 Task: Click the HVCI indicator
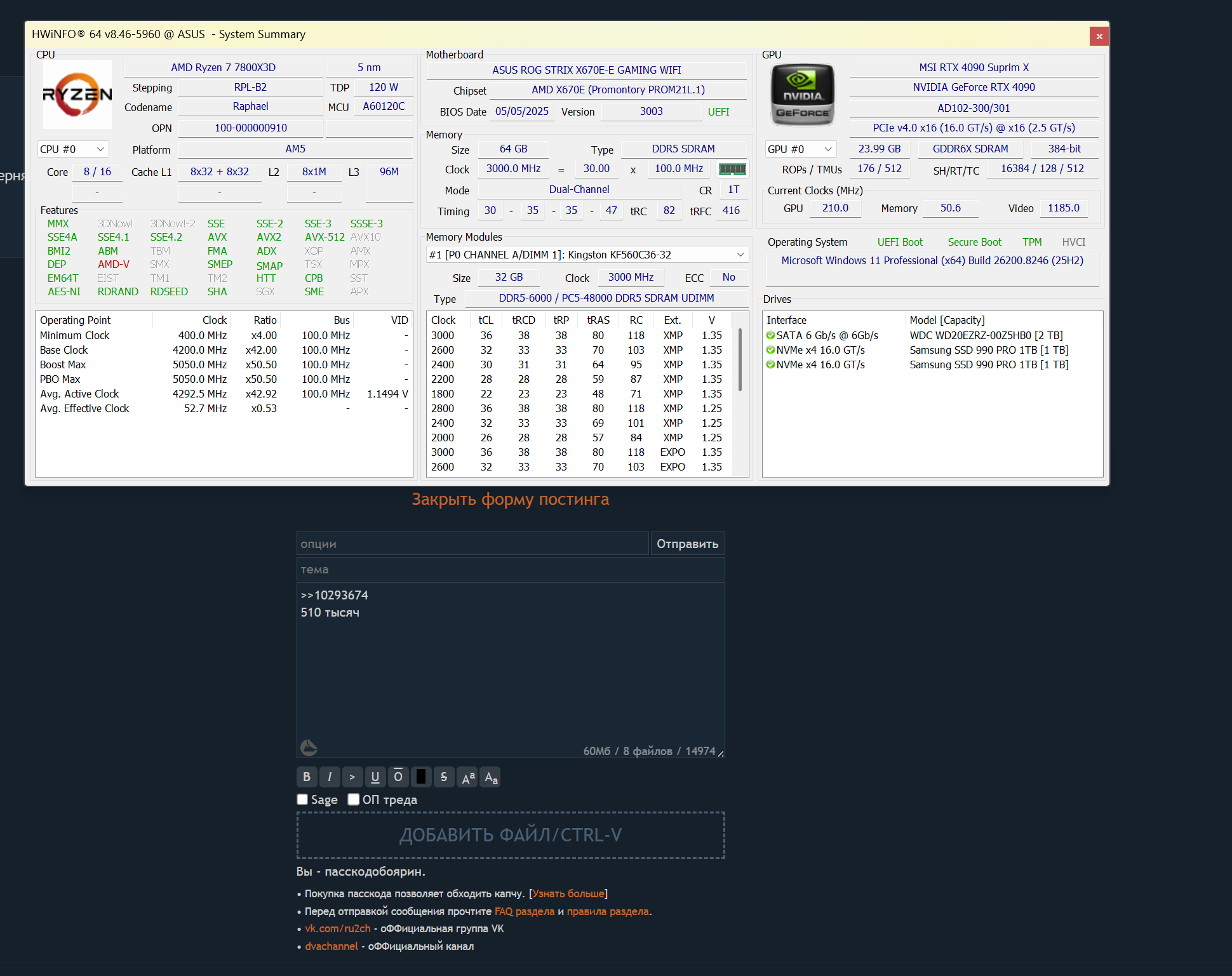1074,242
